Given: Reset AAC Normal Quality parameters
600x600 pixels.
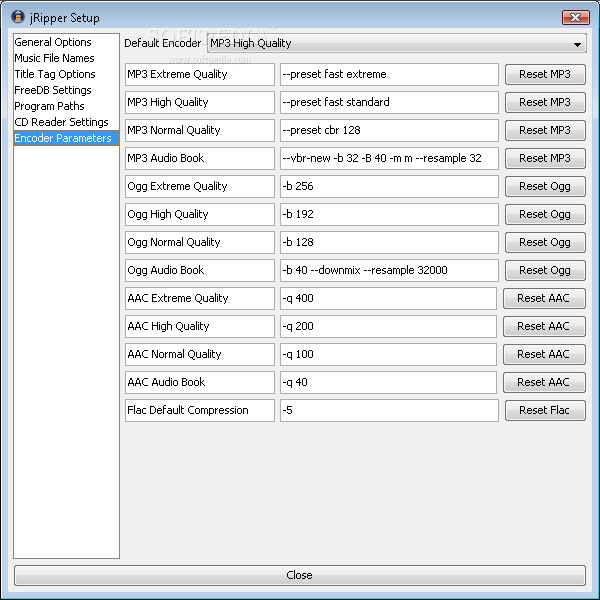Looking at the screenshot, I should [544, 354].
